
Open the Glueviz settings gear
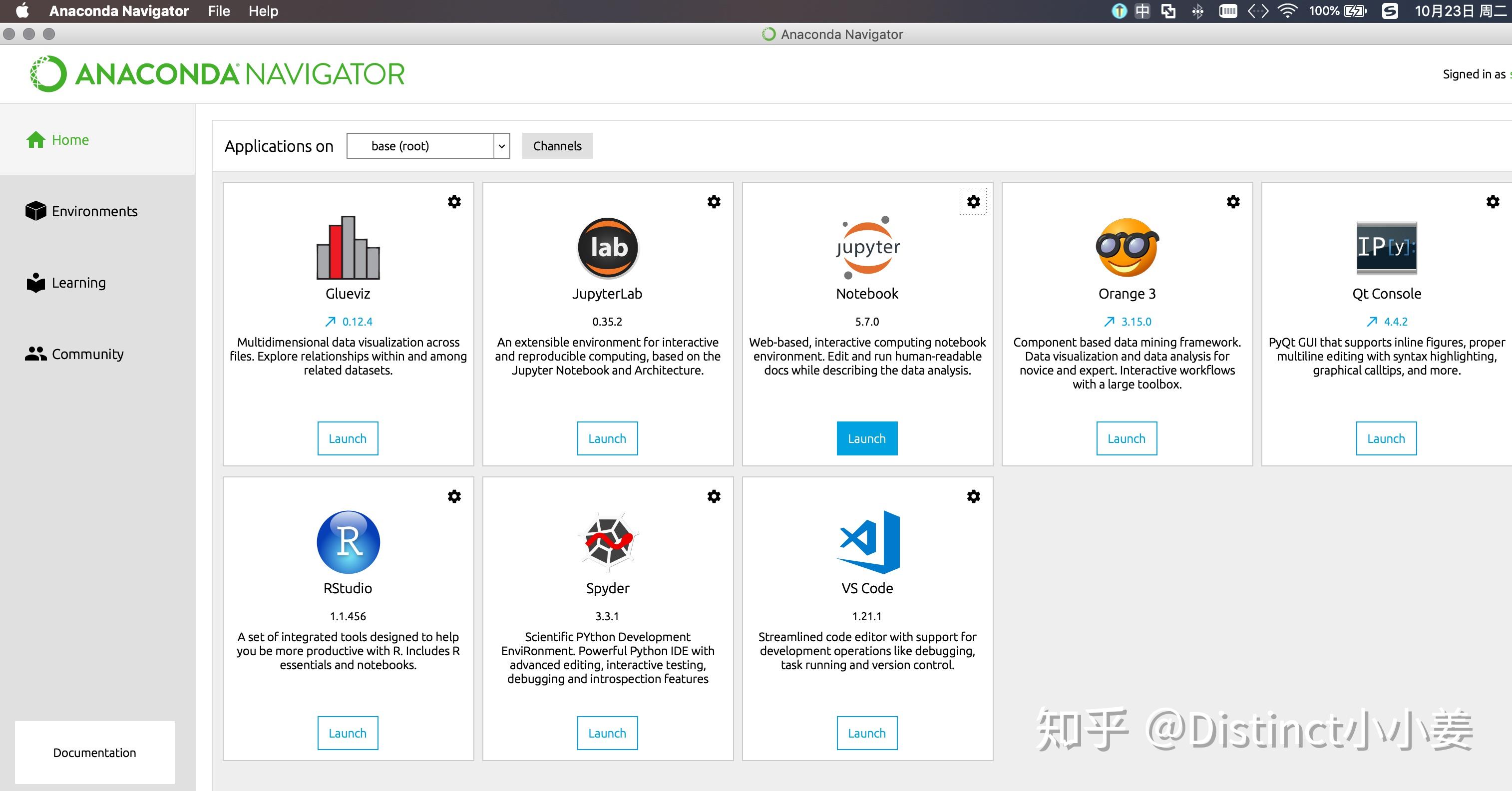click(x=454, y=202)
